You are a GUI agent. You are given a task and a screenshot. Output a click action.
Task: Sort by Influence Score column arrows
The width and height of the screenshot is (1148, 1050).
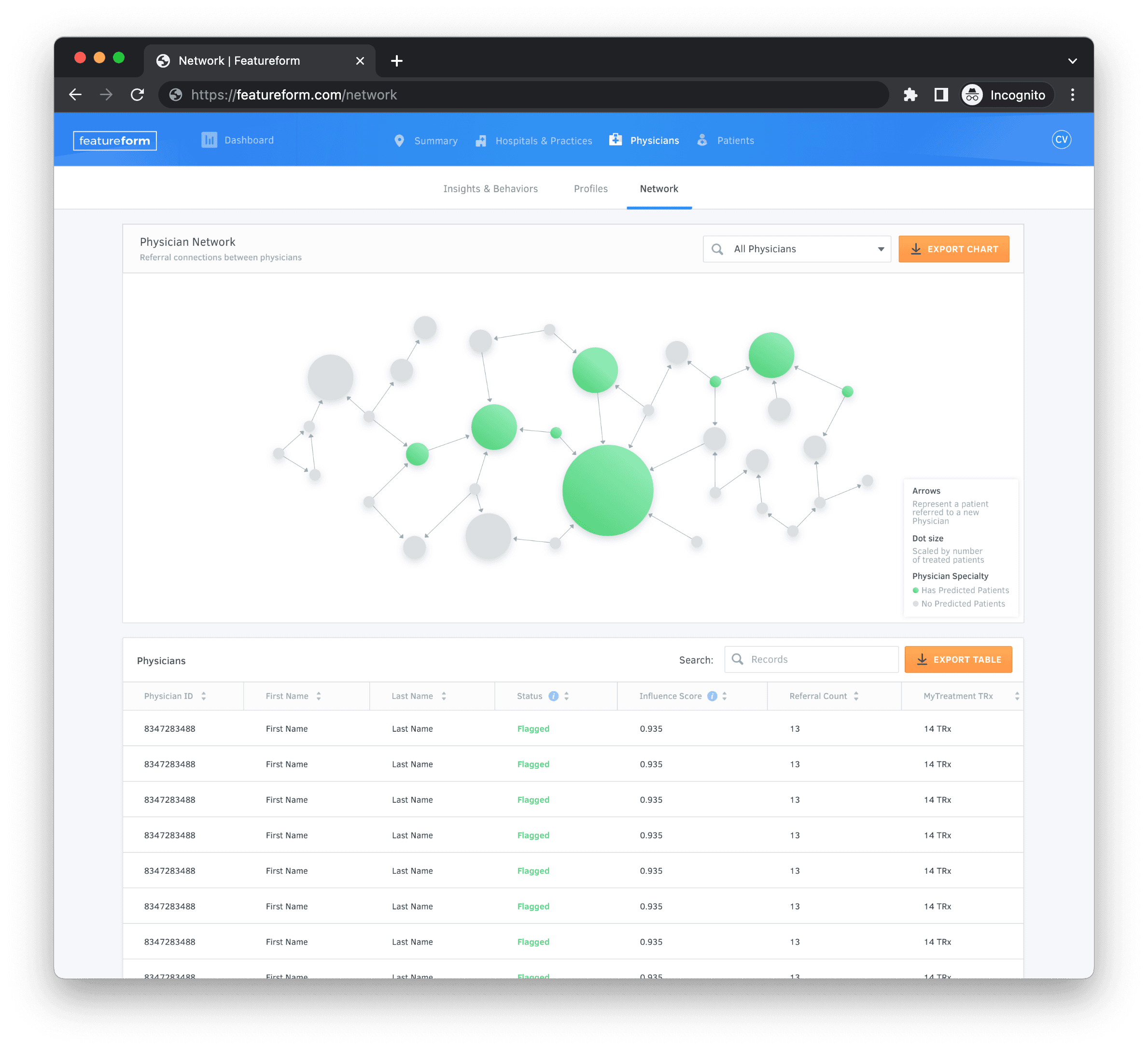pos(724,696)
